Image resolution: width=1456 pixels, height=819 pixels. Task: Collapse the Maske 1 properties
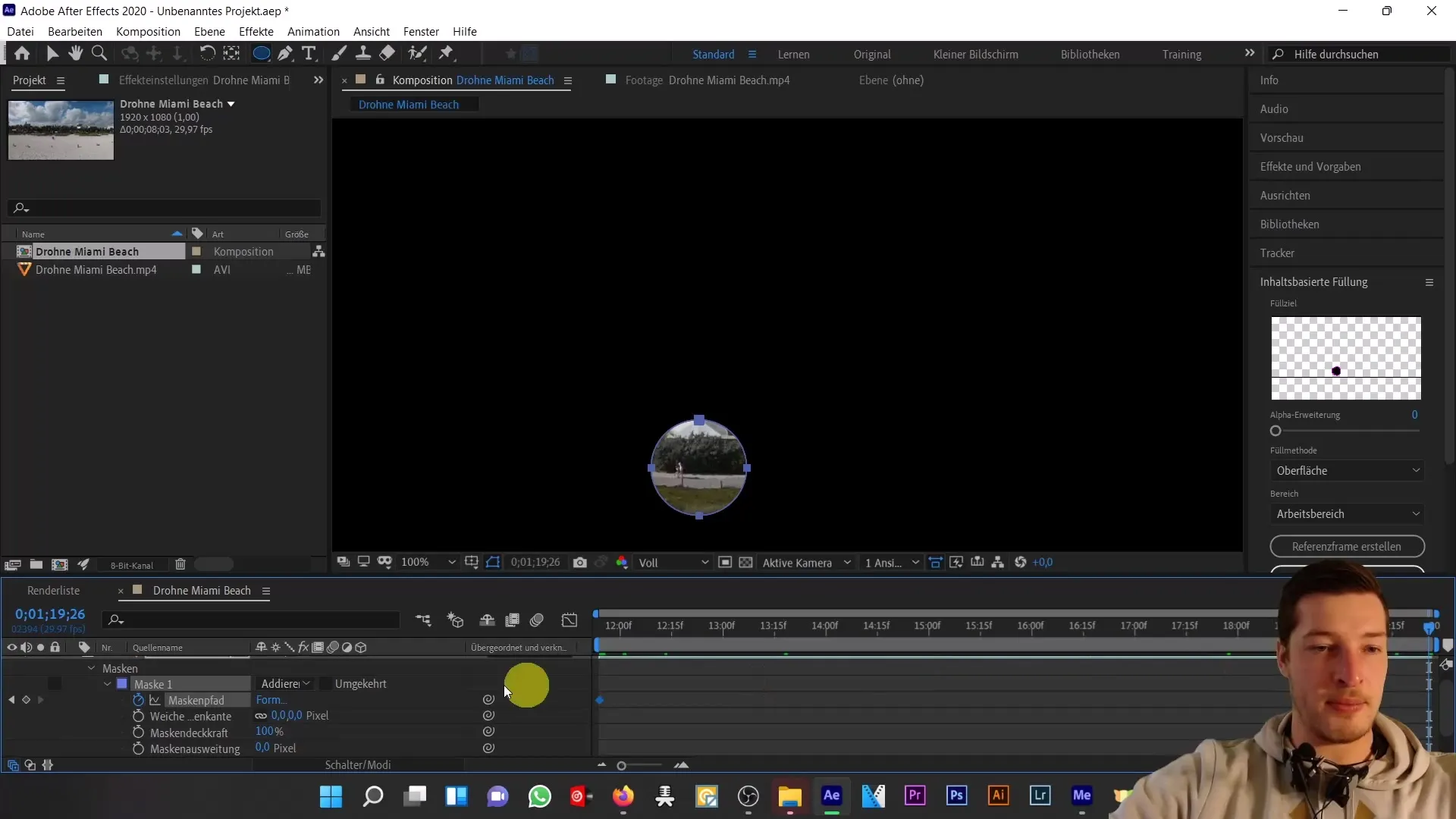(108, 684)
